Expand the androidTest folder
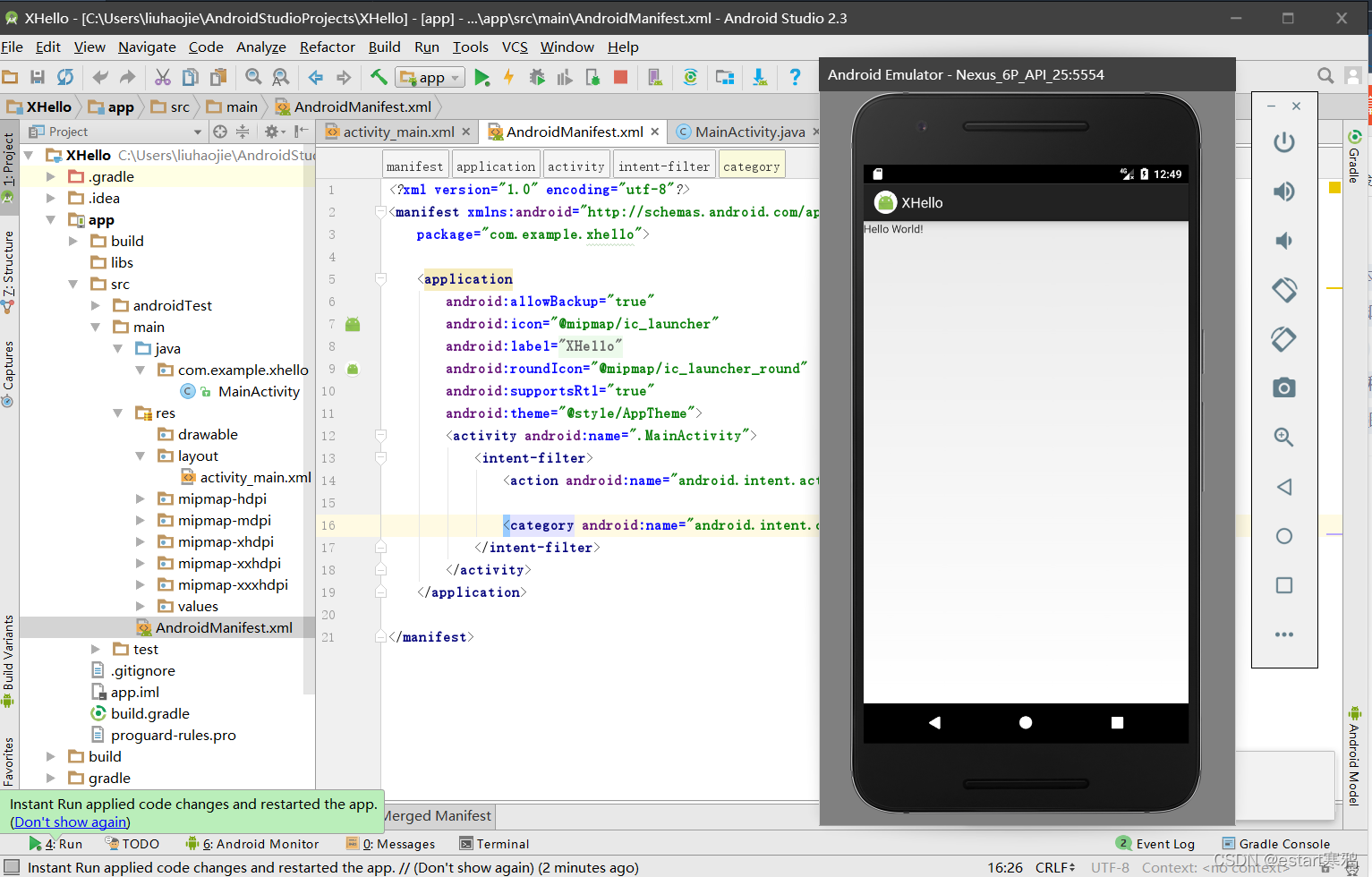This screenshot has width=1372, height=877. (x=95, y=306)
